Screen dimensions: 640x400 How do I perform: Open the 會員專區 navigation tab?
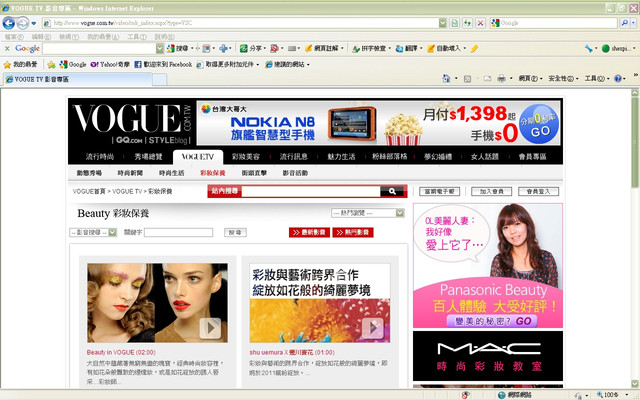click(532, 156)
